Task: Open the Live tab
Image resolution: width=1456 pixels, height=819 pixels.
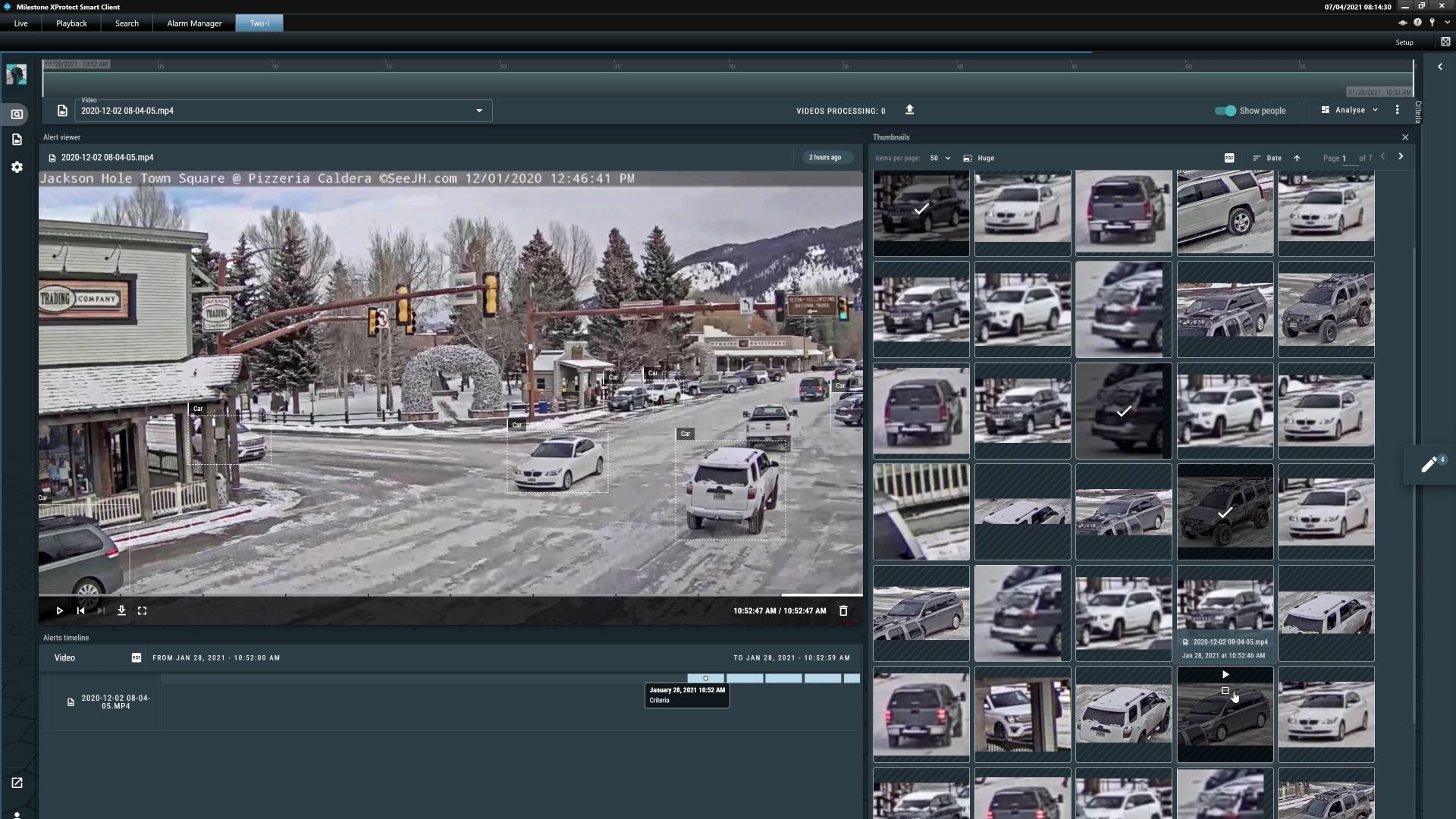Action: click(20, 24)
